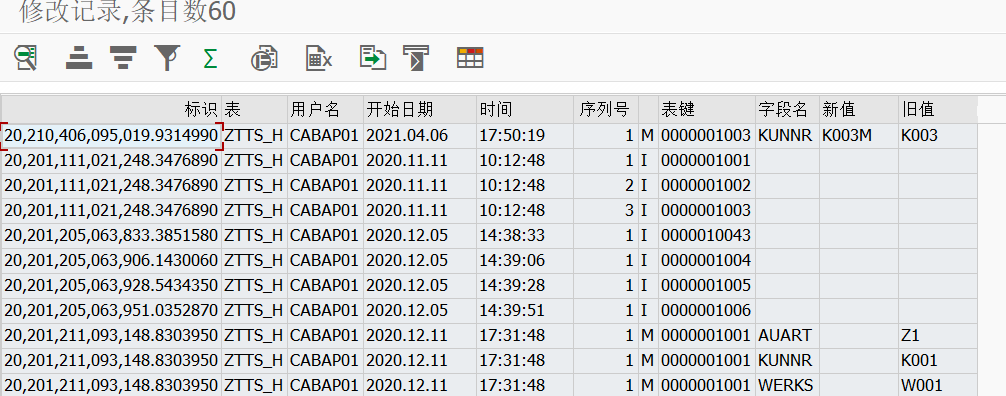
Task: Click ID cell 20,210,406,095,019.9314990
Action: (x=112, y=135)
